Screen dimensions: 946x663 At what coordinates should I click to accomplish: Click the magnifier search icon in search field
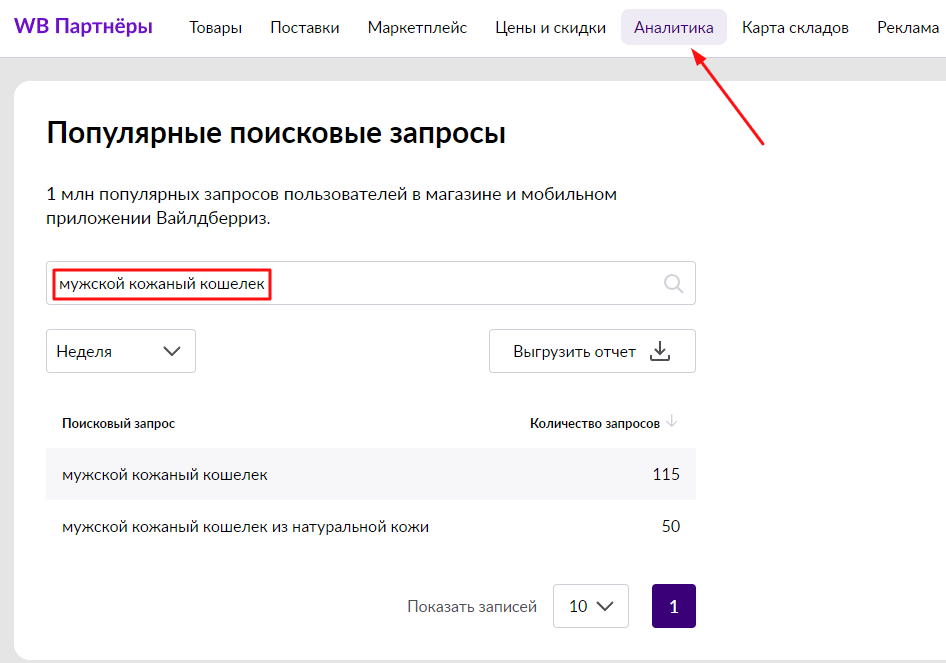coord(674,284)
